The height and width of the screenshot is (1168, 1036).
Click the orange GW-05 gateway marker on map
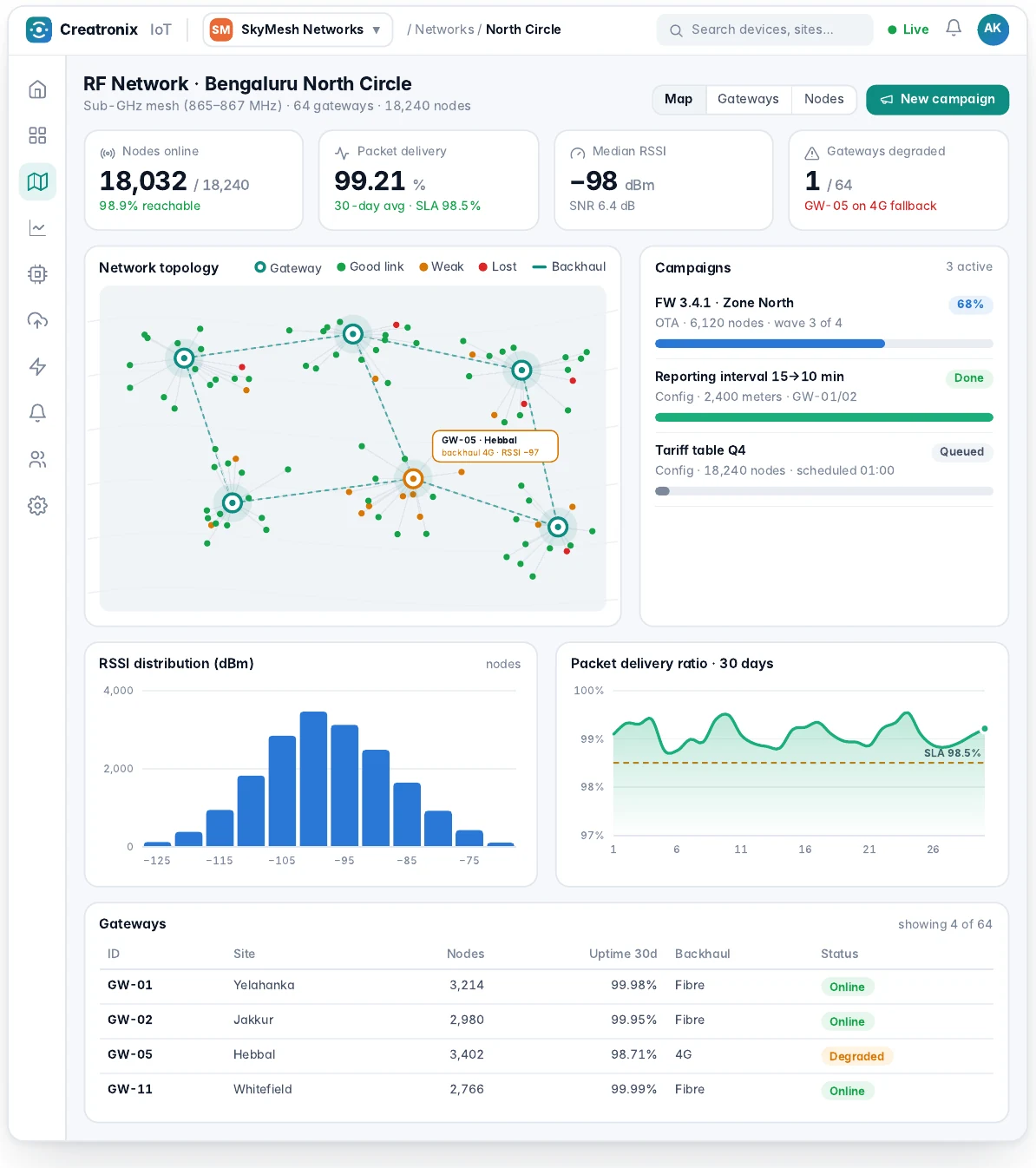pos(413,478)
